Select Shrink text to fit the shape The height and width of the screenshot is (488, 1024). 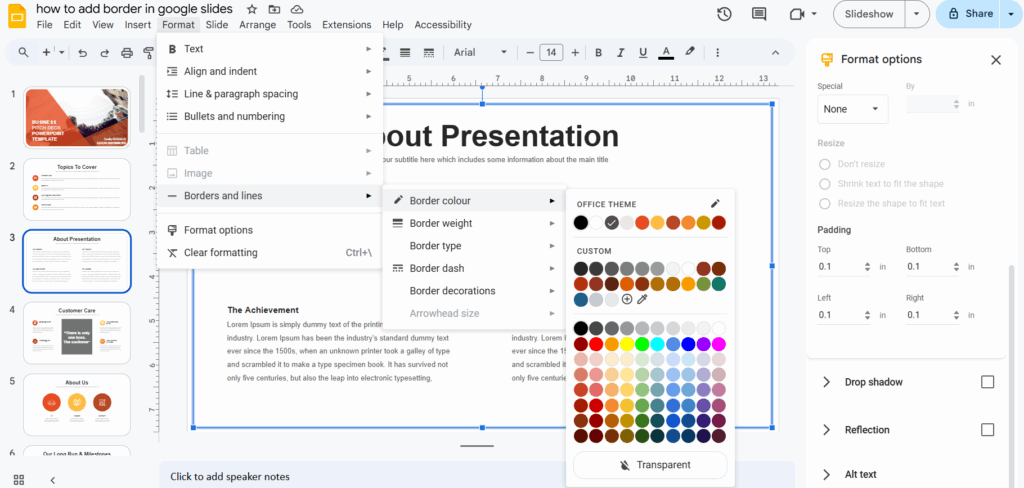[x=825, y=184]
